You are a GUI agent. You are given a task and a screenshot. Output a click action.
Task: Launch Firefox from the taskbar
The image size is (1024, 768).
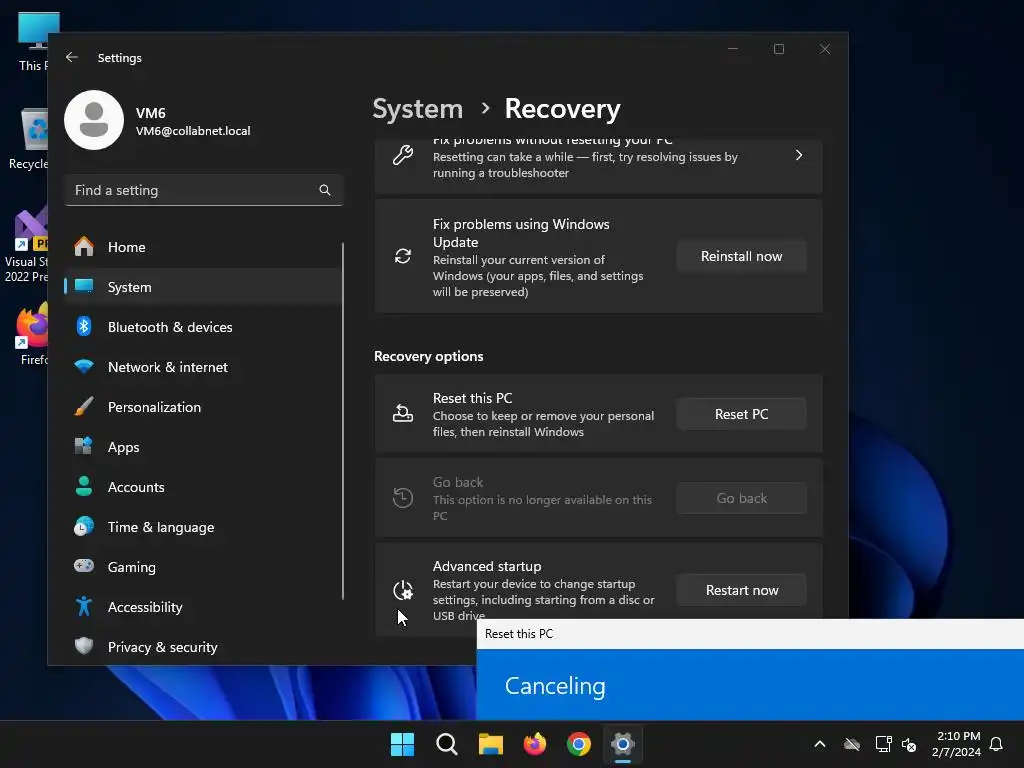point(535,744)
